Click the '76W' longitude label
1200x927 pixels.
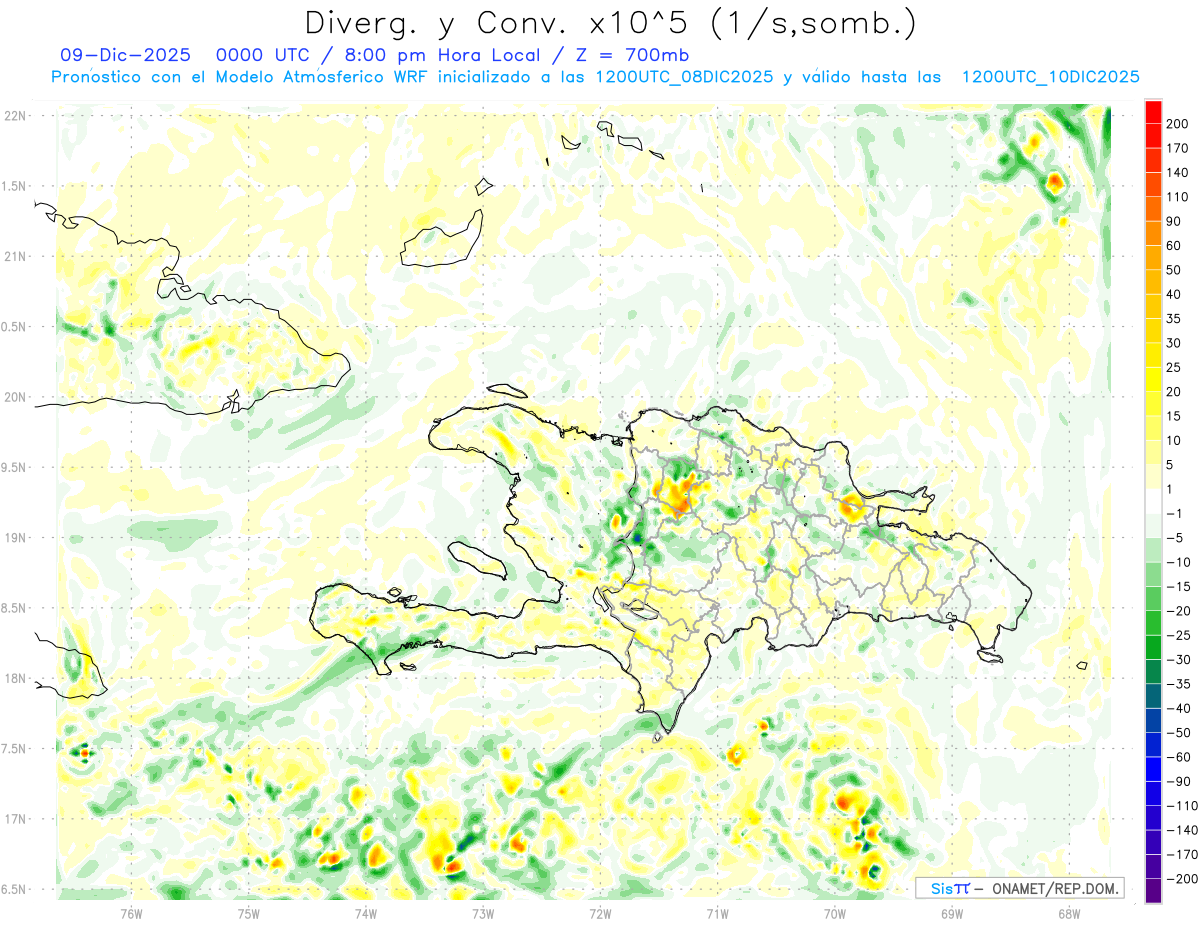[131, 913]
